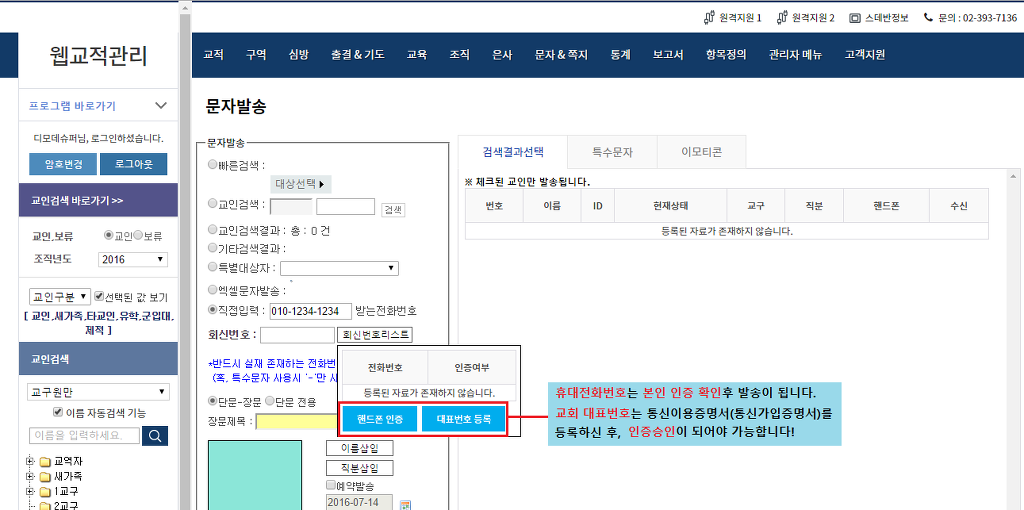Select the 단문-장문 radio option

coord(212,400)
